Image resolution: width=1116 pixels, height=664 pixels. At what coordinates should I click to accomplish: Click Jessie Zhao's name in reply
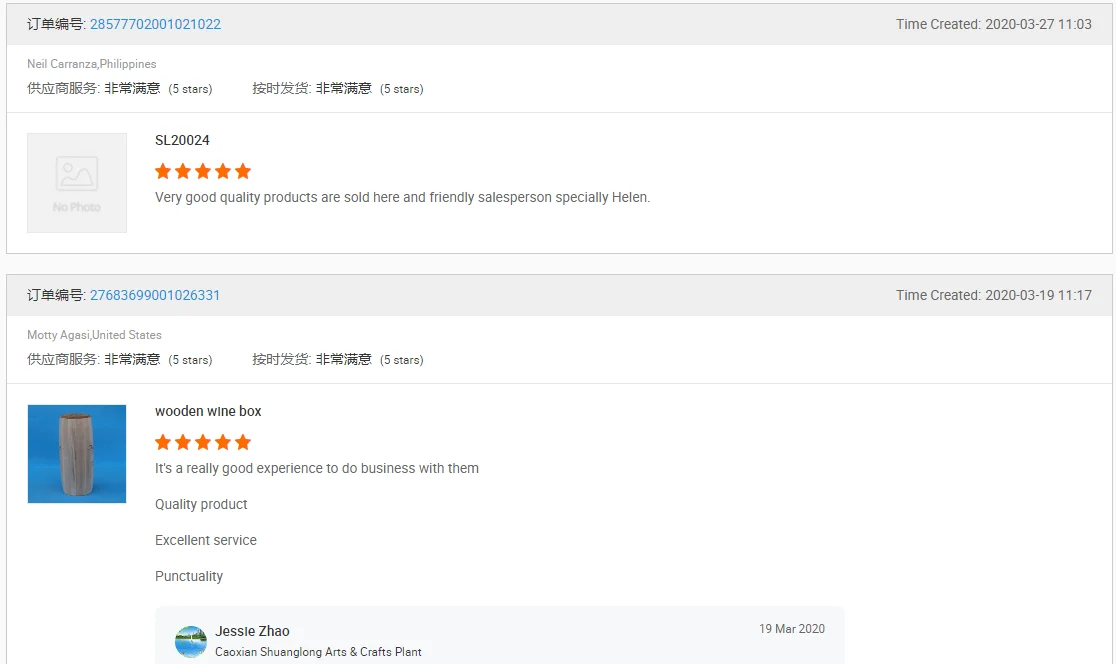[252, 631]
